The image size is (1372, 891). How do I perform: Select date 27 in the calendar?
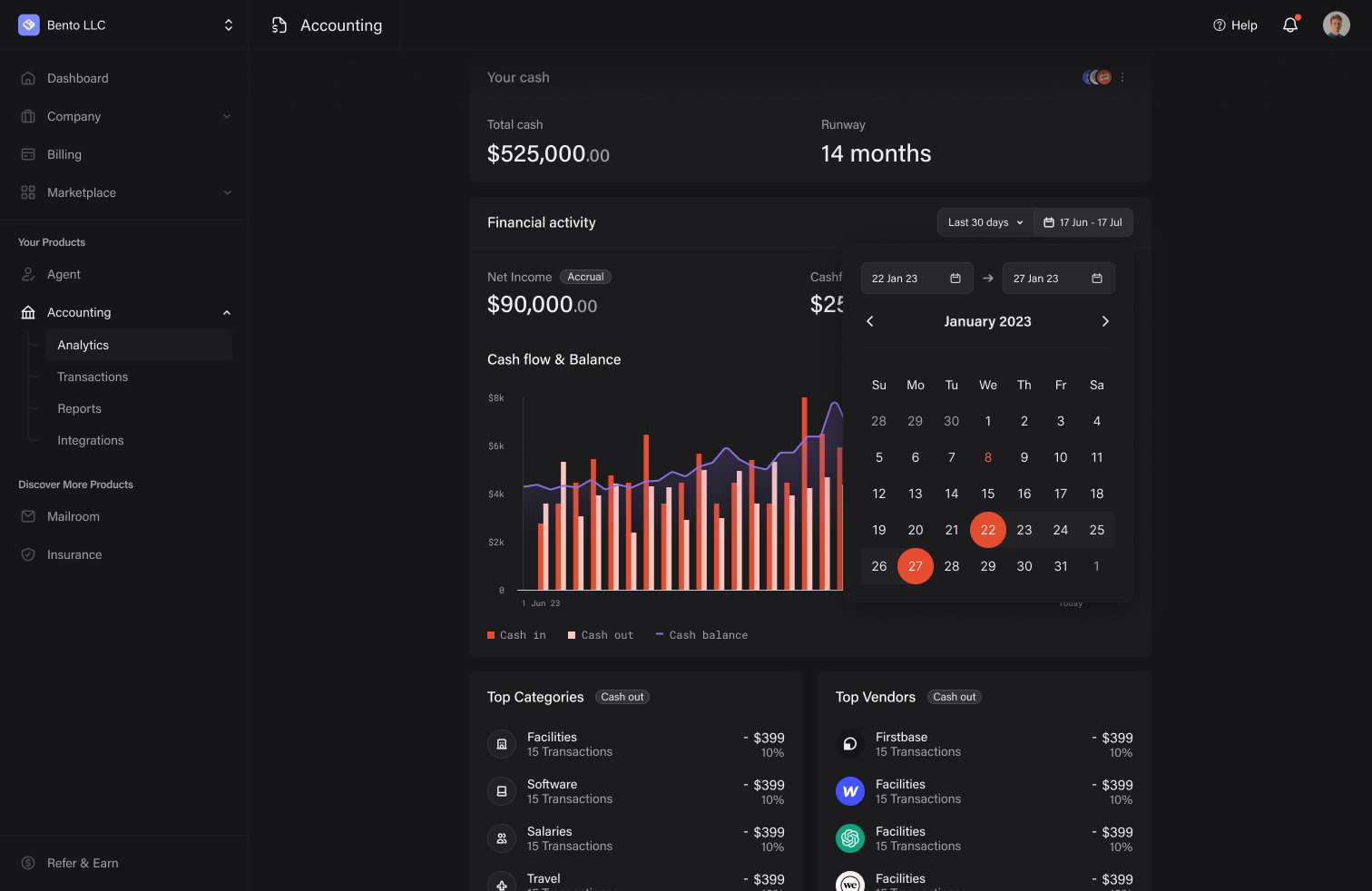[915, 565]
